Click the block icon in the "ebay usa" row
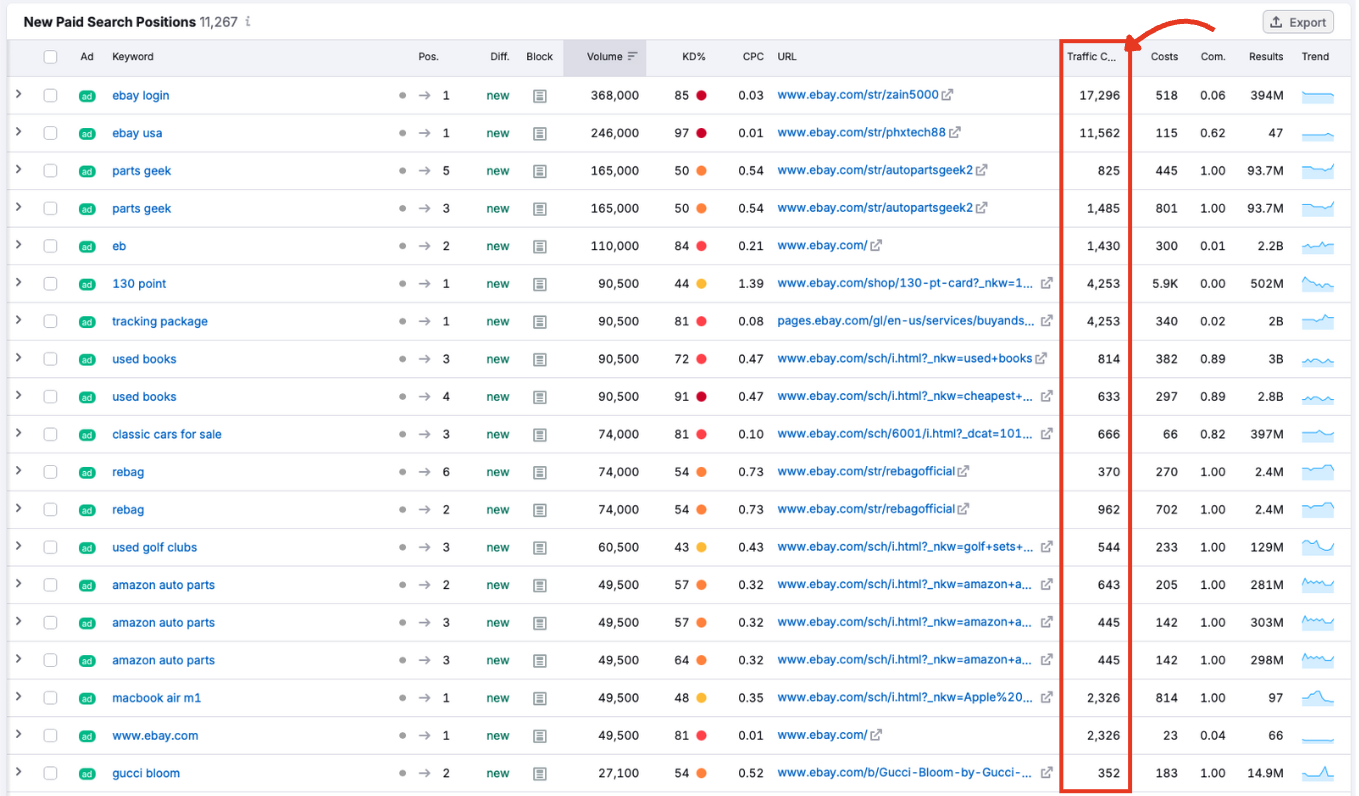1359x796 pixels. click(539, 132)
